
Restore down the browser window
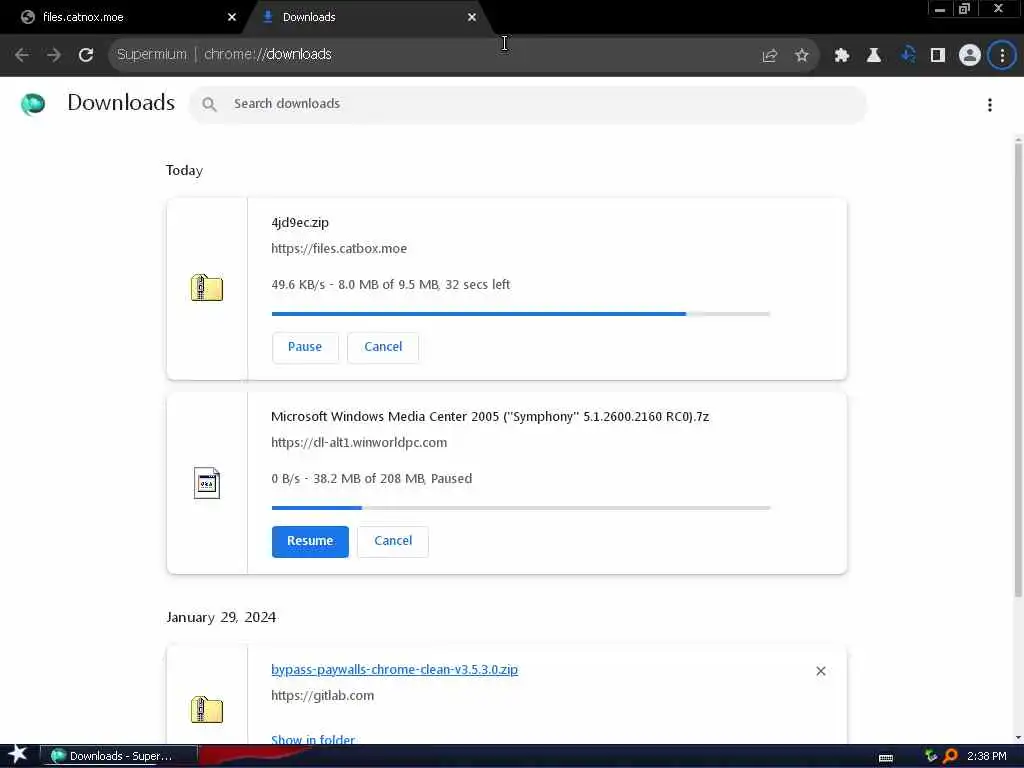(x=964, y=9)
